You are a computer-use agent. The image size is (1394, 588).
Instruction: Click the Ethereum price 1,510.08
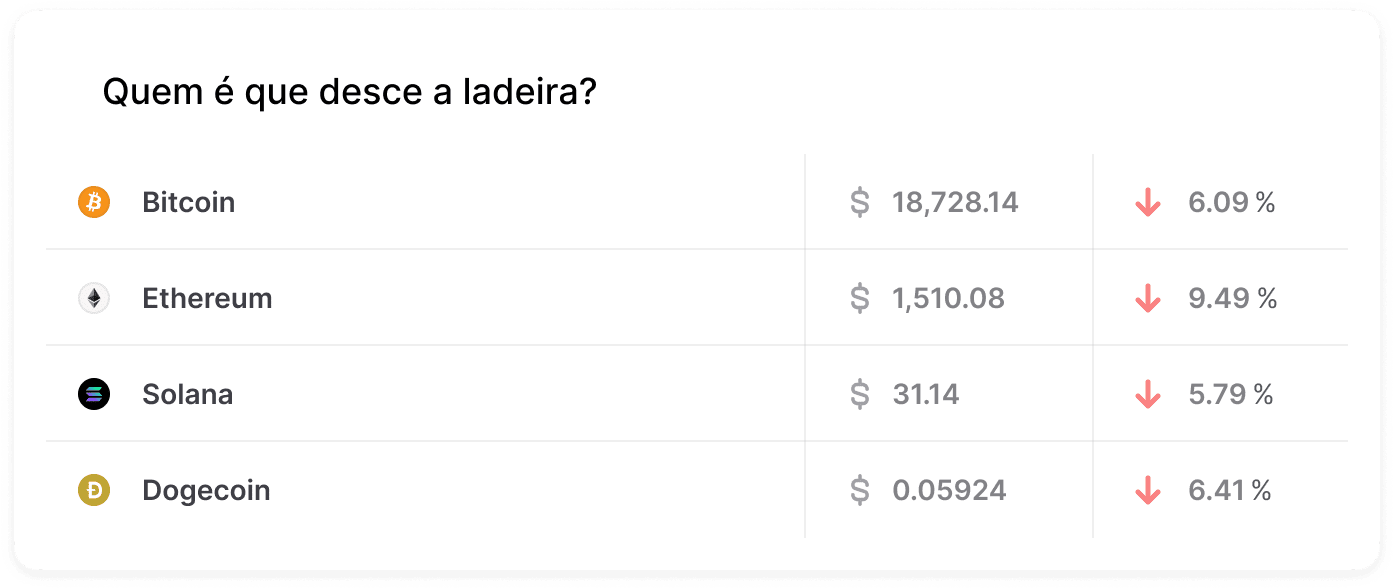click(948, 299)
